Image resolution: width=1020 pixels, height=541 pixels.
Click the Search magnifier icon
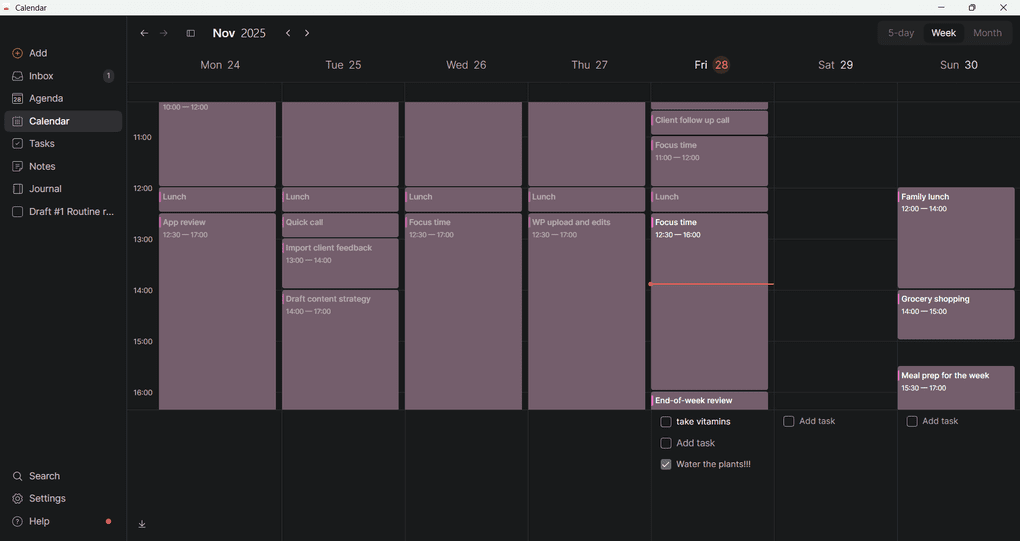18,476
